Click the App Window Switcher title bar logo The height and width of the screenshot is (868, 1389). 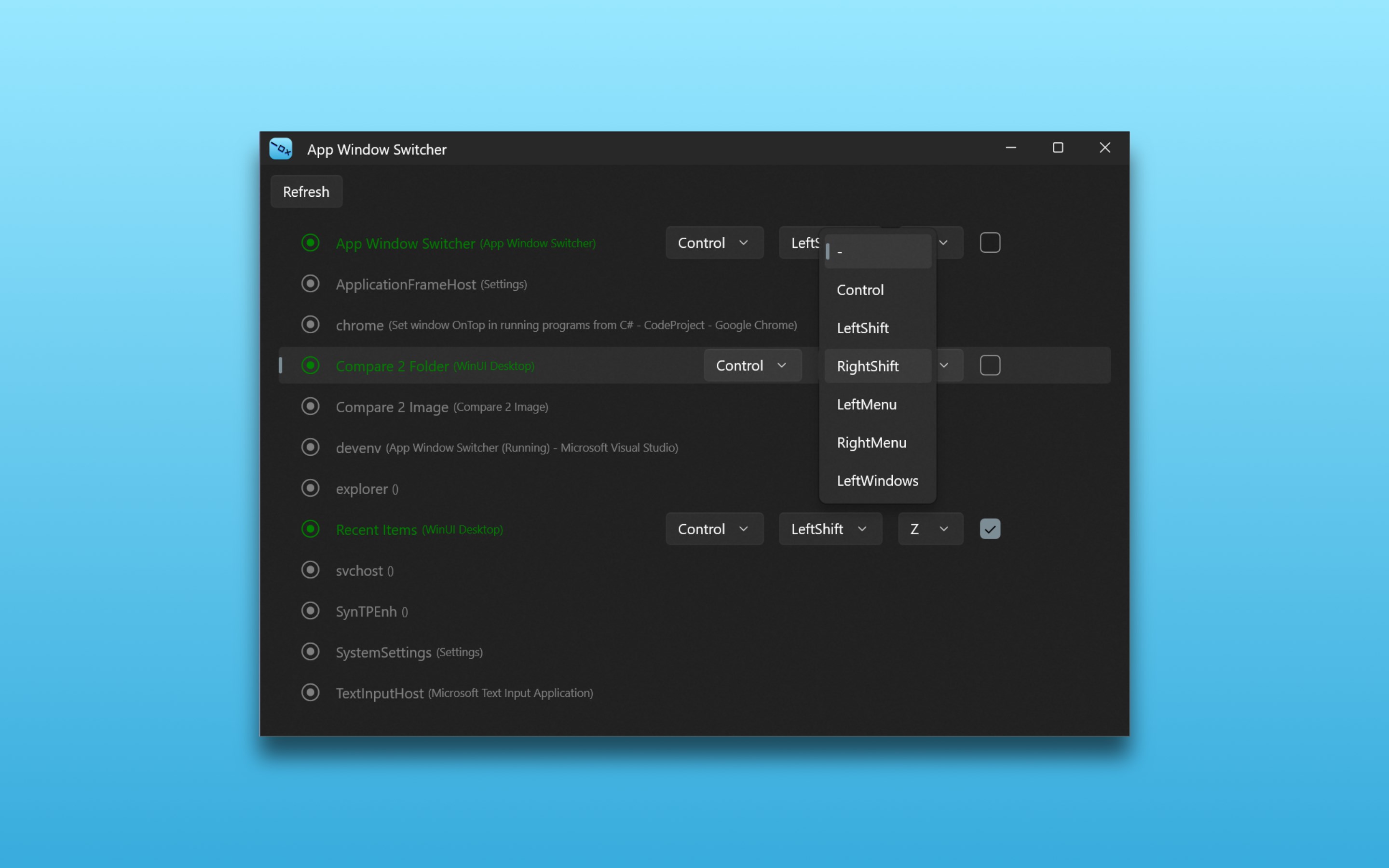[281, 149]
